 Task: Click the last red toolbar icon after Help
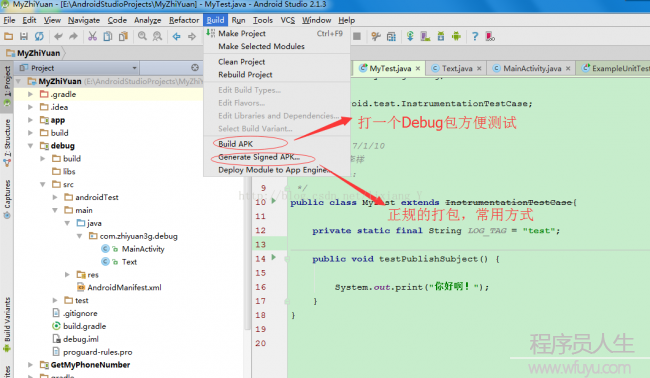tap(490, 36)
